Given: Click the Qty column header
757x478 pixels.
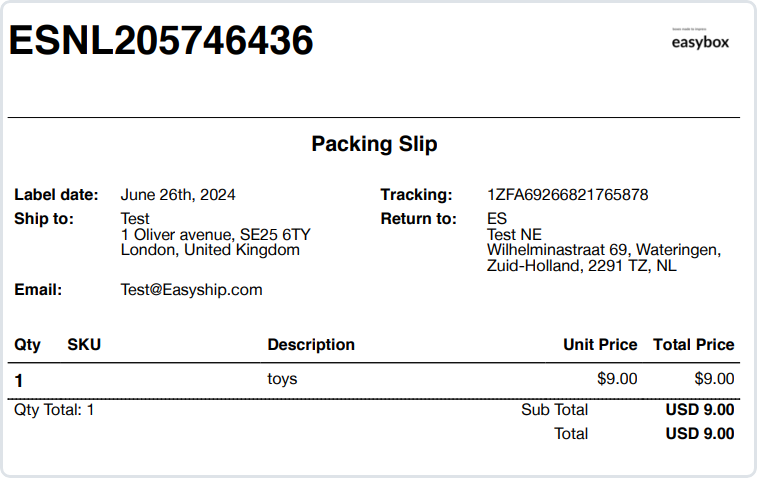Looking at the screenshot, I should 27,345.
